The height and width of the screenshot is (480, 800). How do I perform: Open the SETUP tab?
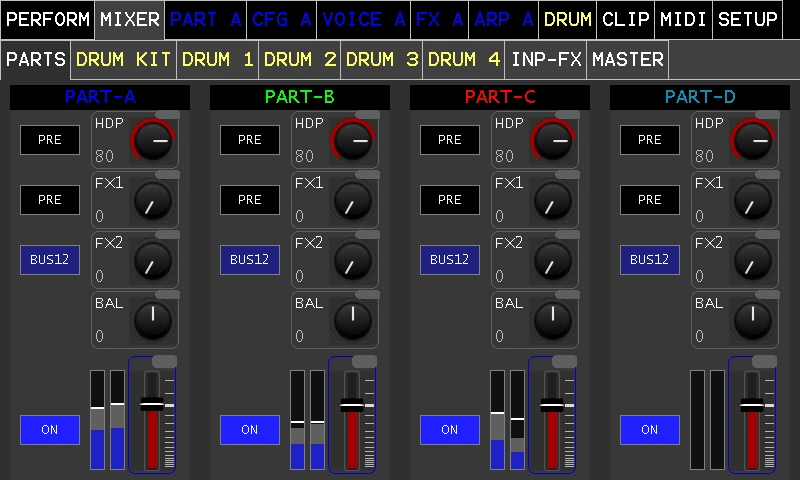[747, 20]
